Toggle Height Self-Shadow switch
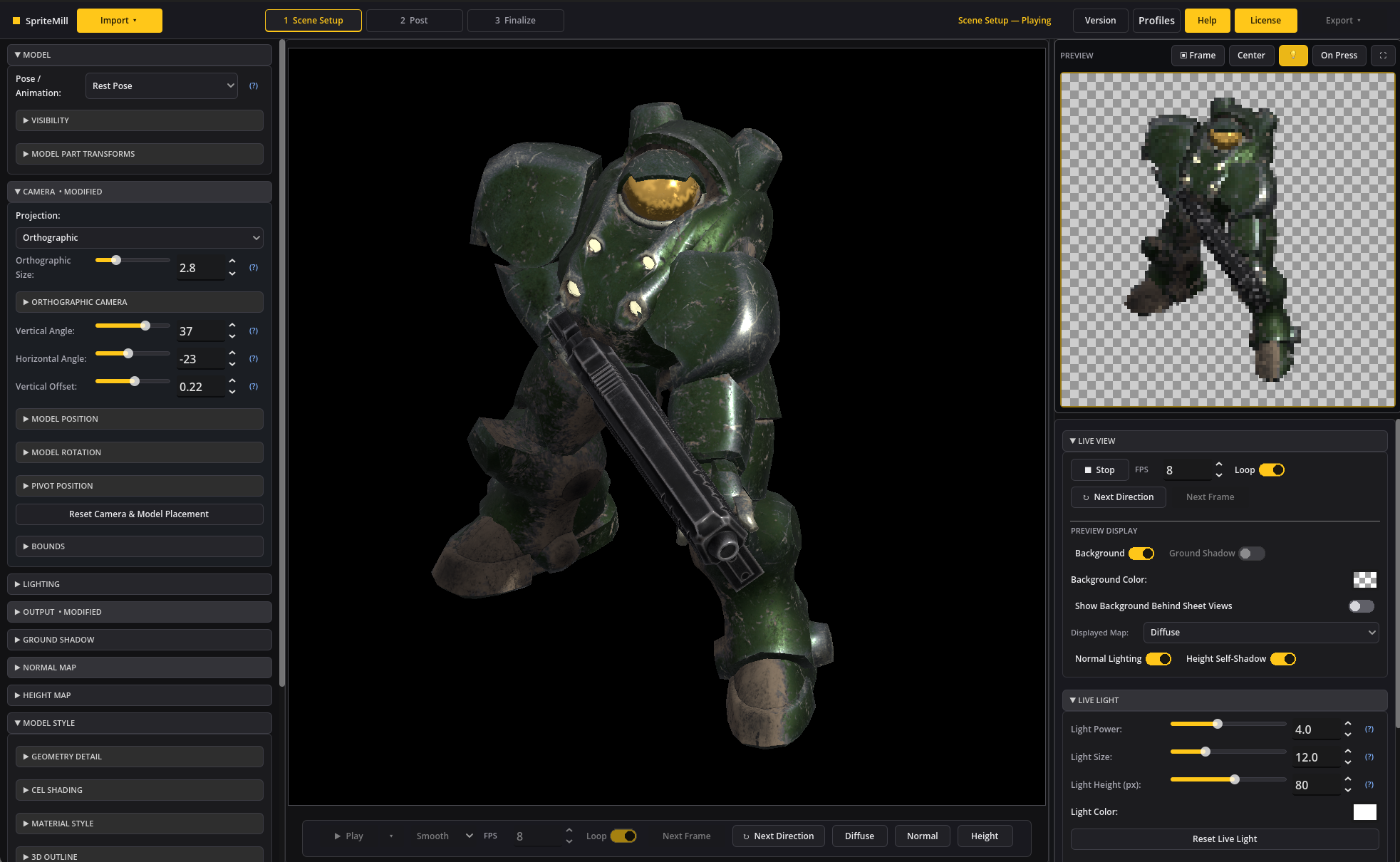Viewport: 1400px width, 862px height. [x=1283, y=659]
